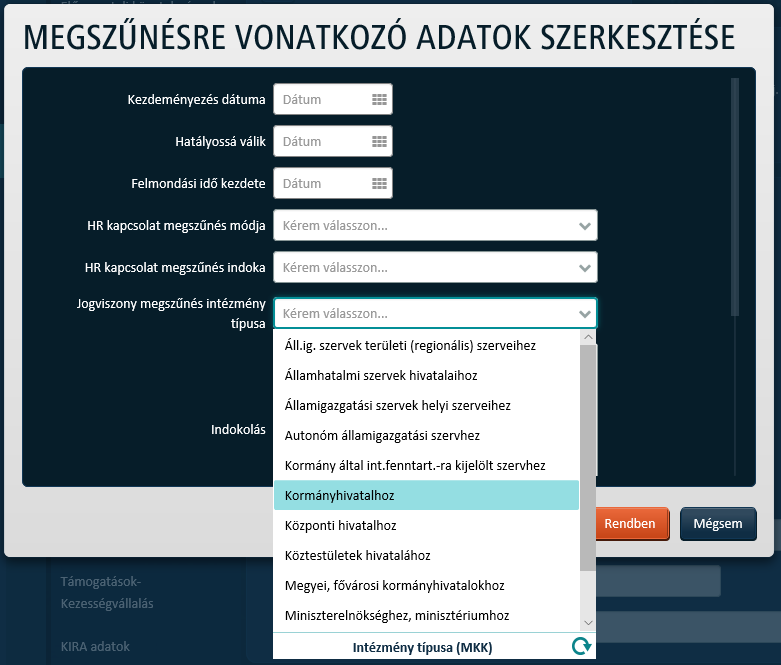Select Kormány által int.fenntart.-ra kijelölt szervhez
Viewport: 781px width, 665px height.
(x=414, y=466)
